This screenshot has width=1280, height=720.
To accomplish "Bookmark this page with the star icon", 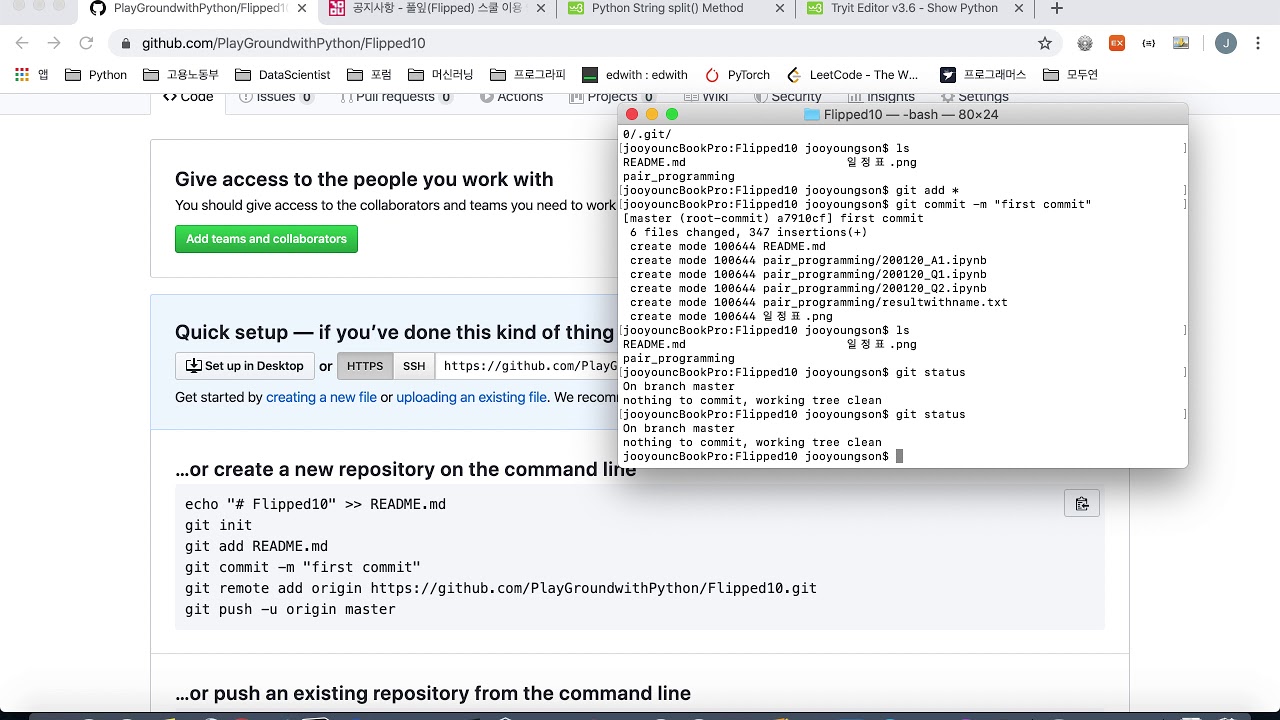I will click(1045, 43).
